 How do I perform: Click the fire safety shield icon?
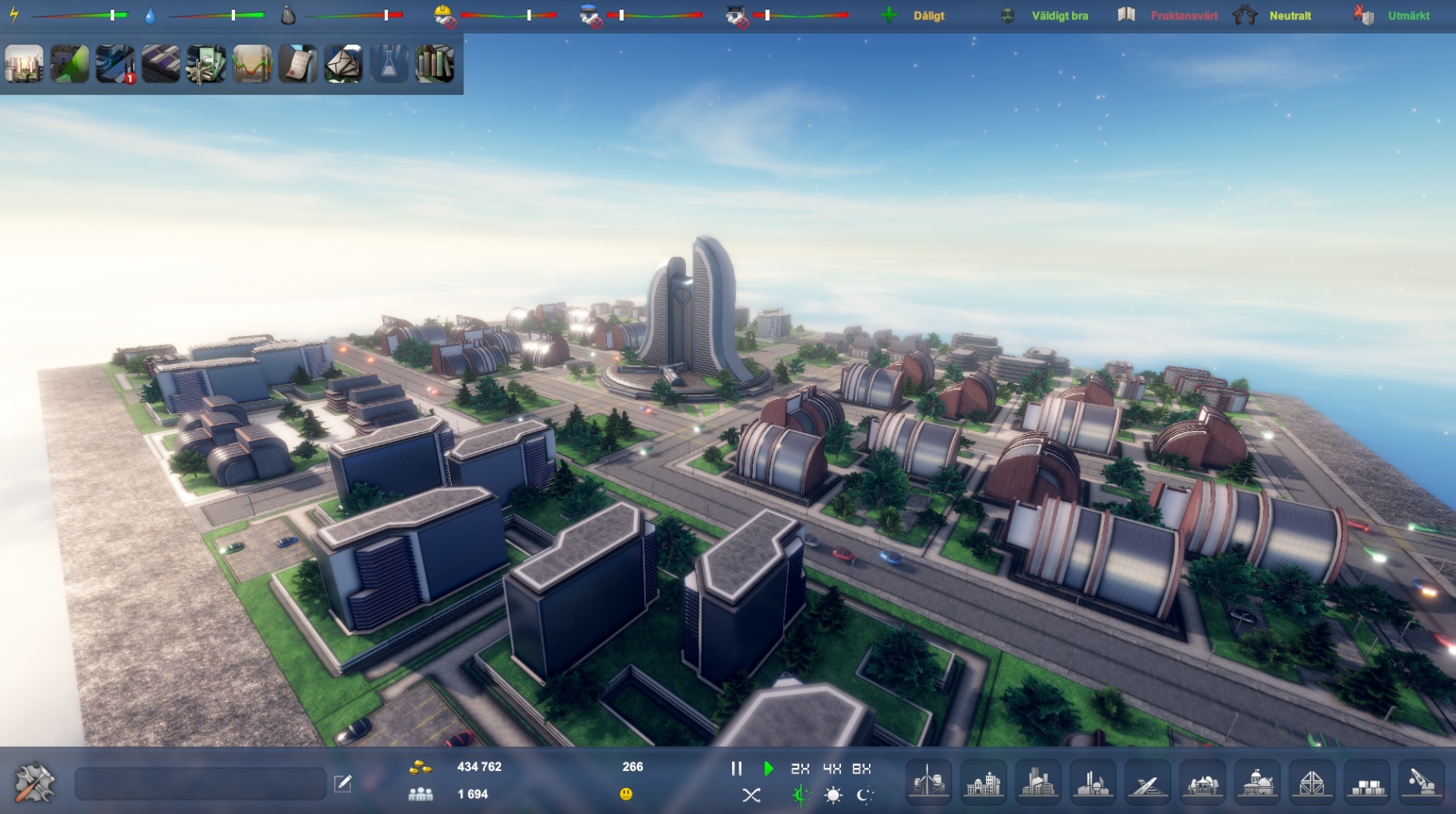tap(1364, 14)
